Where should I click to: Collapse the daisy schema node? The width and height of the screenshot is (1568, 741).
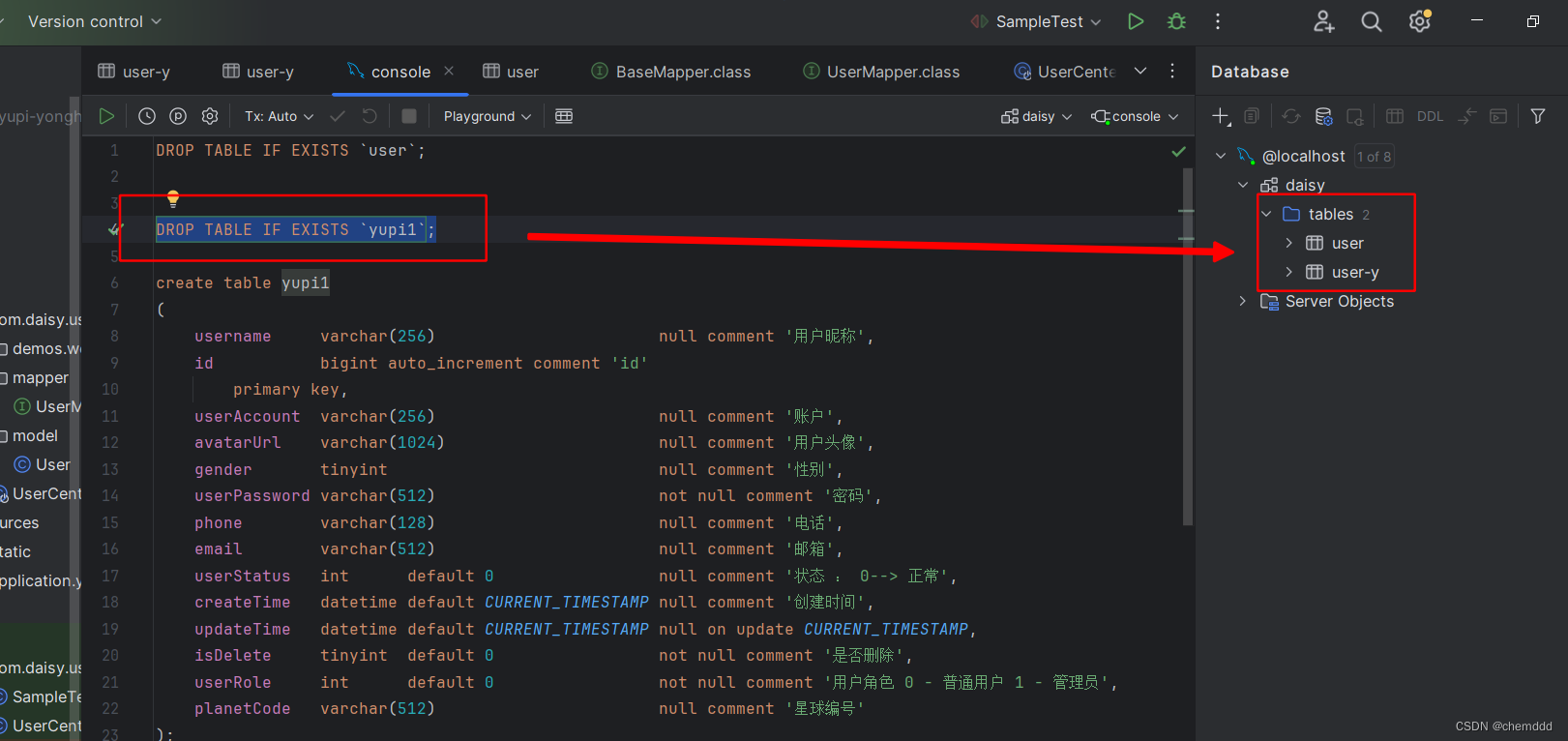coord(1244,185)
